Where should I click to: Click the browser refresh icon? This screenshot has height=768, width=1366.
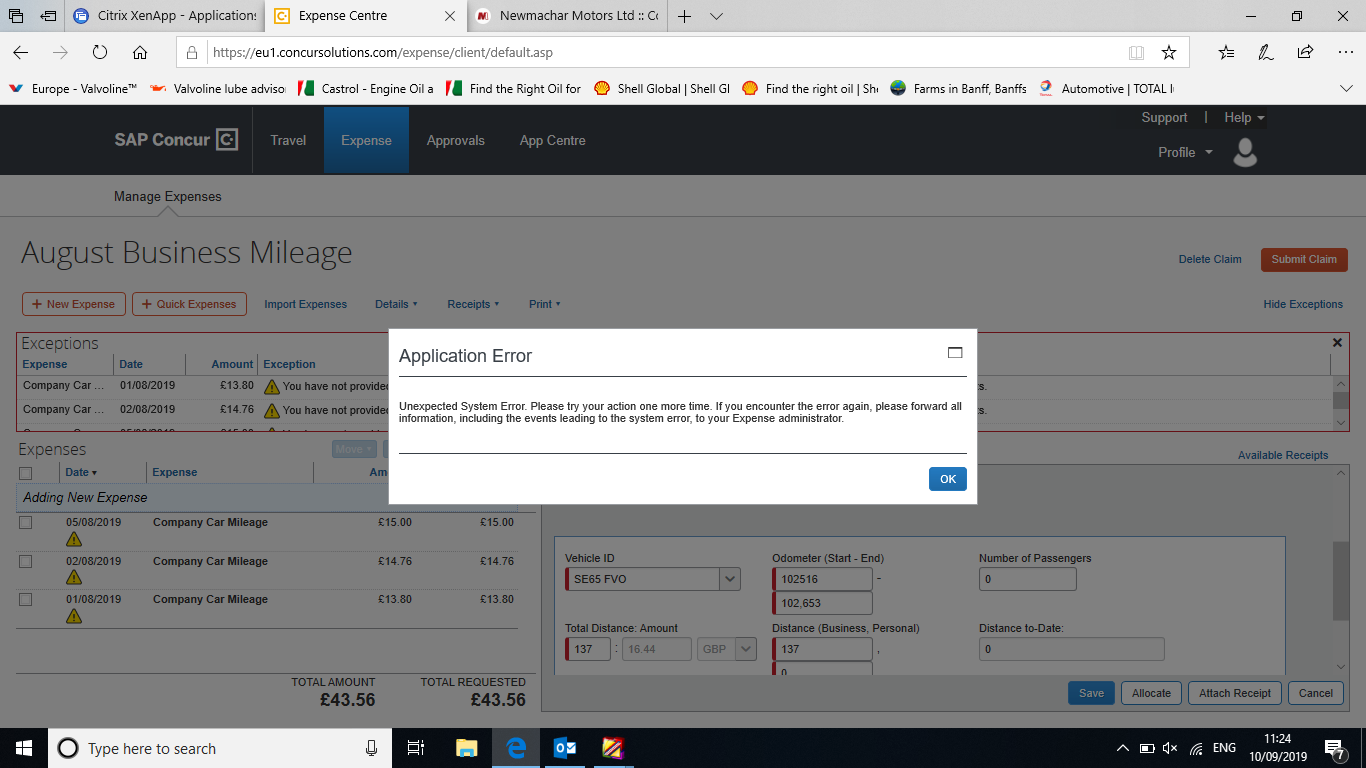100,53
